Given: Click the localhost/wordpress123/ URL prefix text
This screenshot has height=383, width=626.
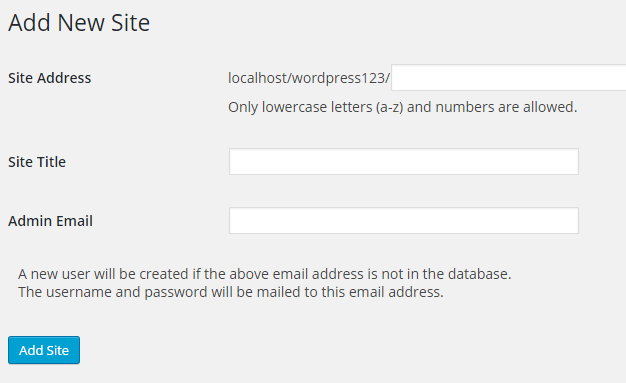Looking at the screenshot, I should pyautogui.click(x=309, y=78).
